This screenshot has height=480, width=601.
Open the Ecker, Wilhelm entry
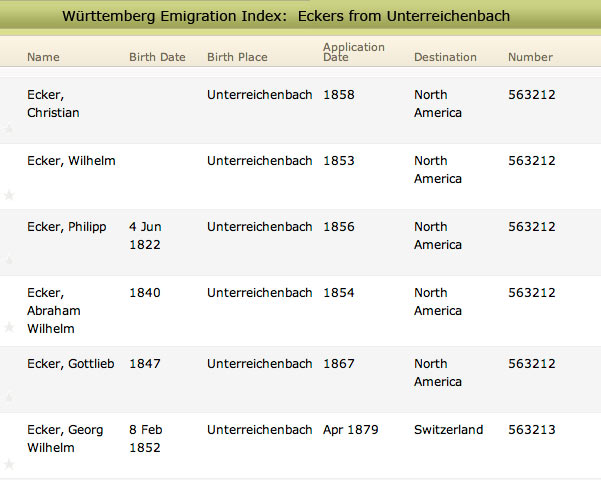pyautogui.click(x=71, y=161)
